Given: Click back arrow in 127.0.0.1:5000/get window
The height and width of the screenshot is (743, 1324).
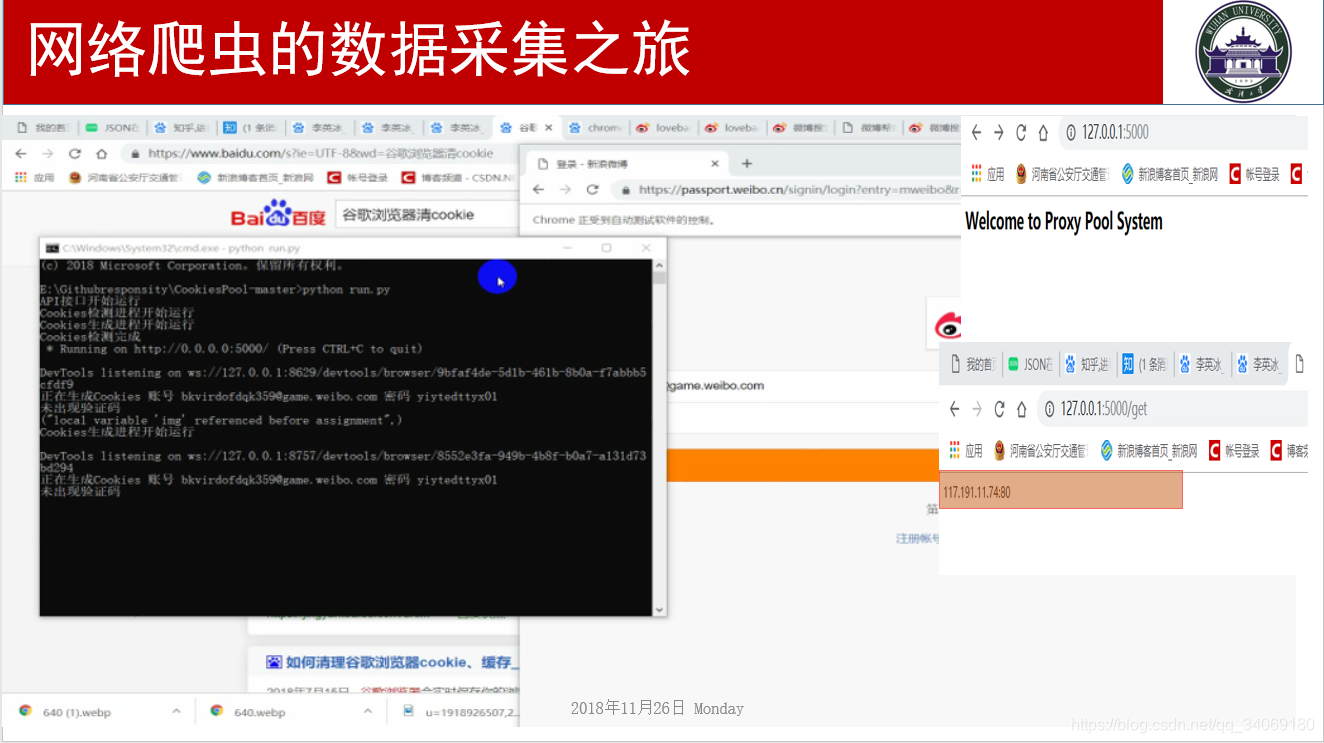Looking at the screenshot, I should 954,409.
